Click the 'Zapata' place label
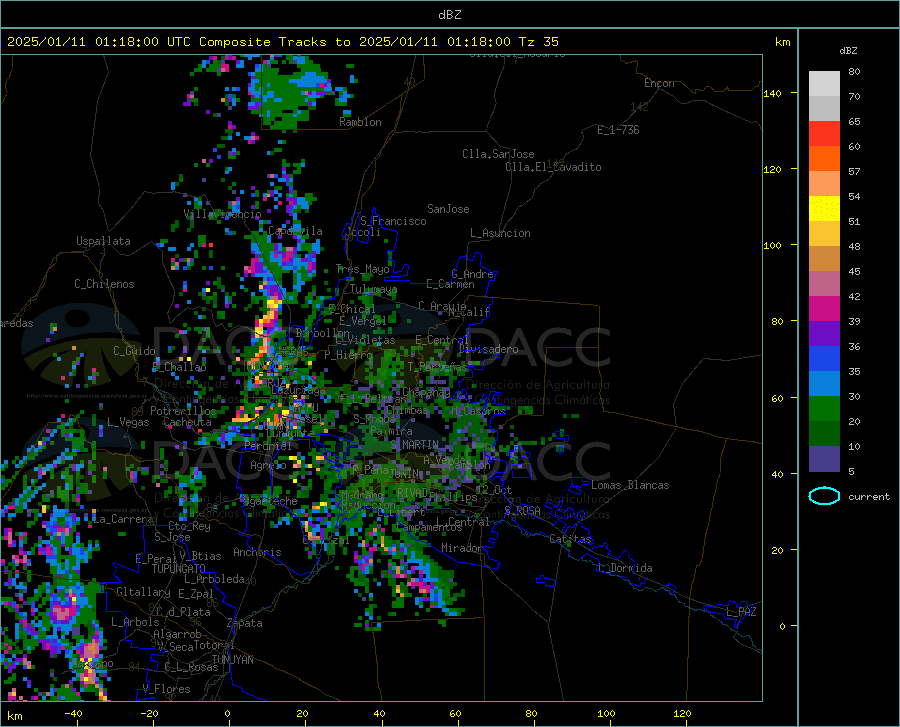Image resolution: width=900 pixels, height=727 pixels. coord(245,623)
